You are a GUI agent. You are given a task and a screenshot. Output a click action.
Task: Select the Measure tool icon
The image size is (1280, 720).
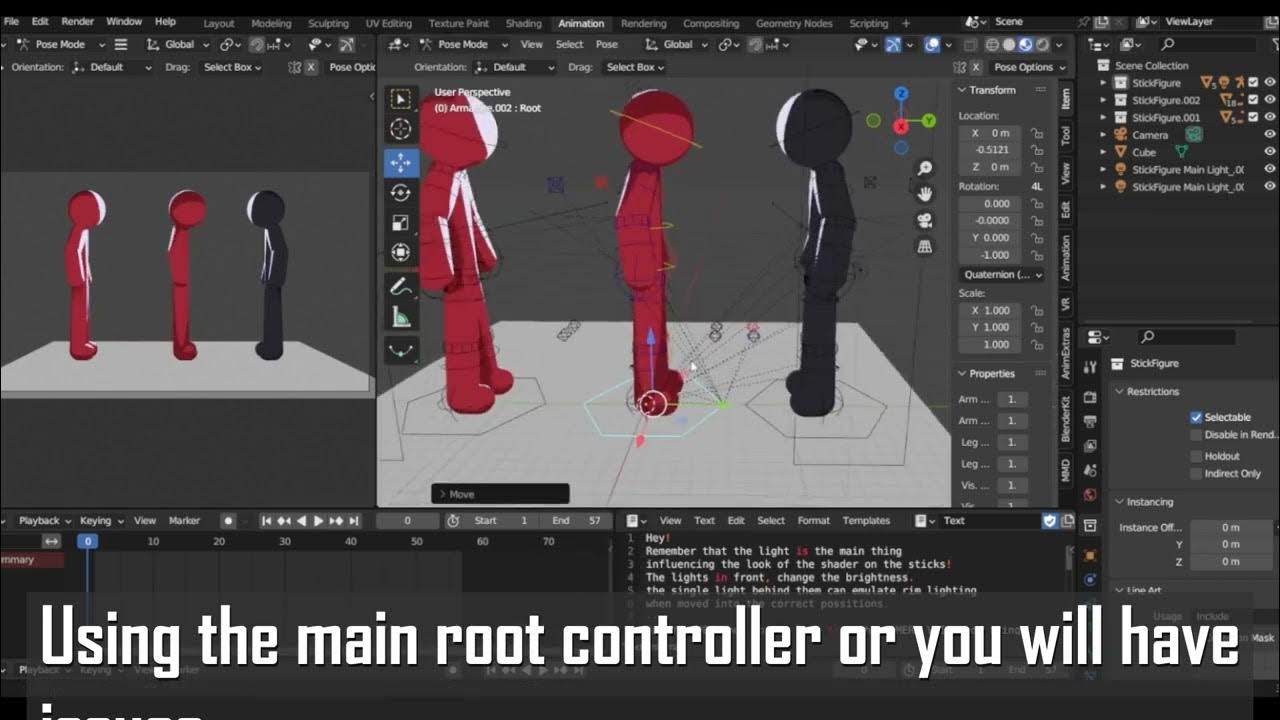point(401,318)
